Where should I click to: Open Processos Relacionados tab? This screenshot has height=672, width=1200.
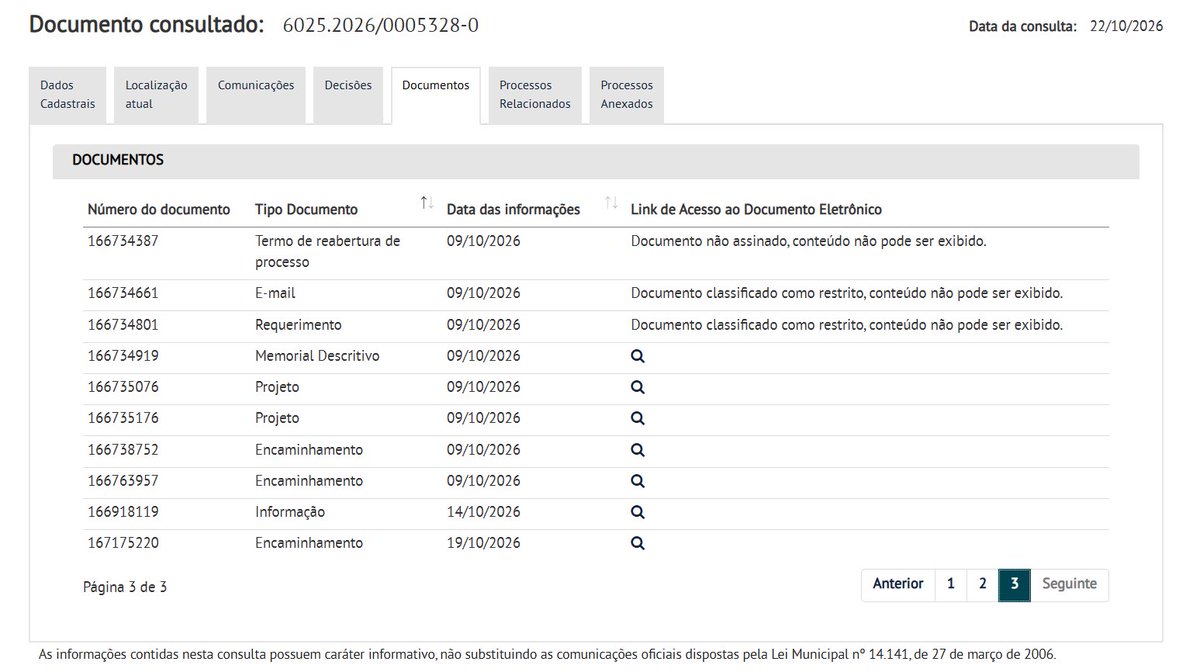coord(535,95)
